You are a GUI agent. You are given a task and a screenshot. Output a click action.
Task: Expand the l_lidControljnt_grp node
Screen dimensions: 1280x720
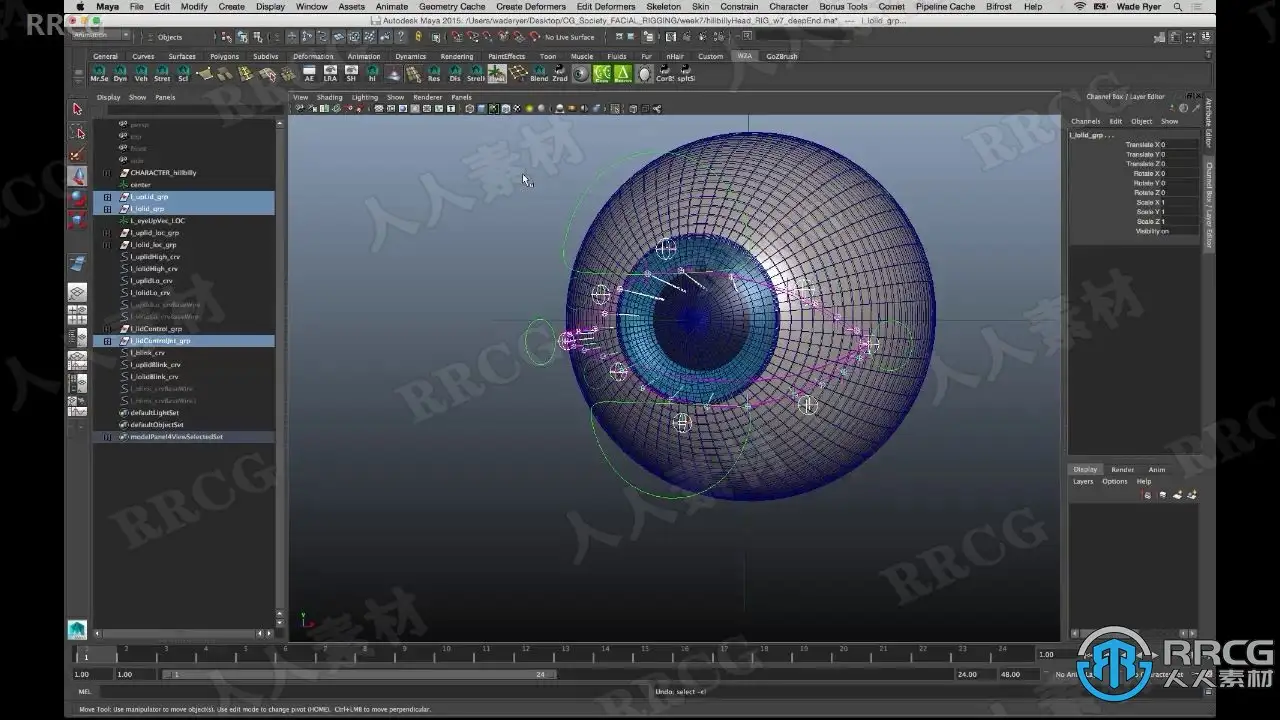[x=107, y=341]
